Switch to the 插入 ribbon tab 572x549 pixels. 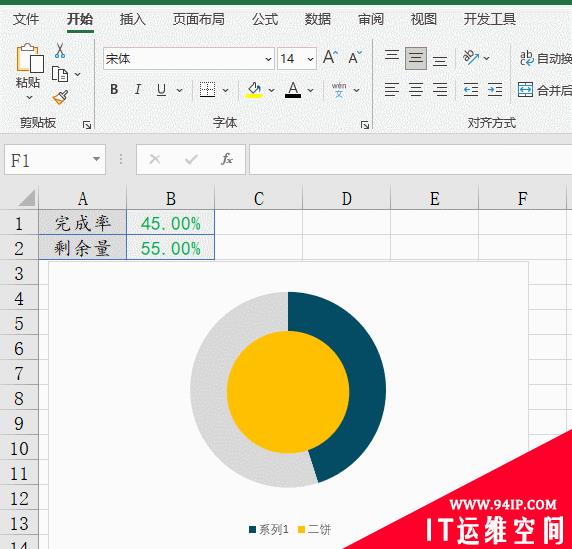[x=133, y=19]
